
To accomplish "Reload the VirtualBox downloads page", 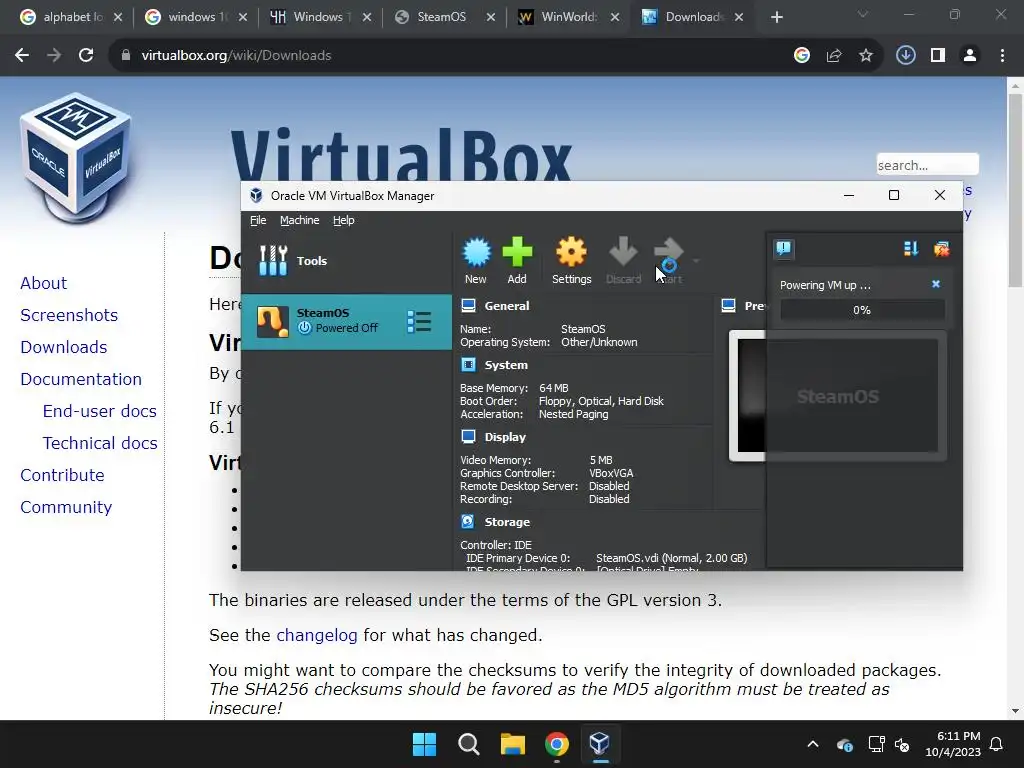I will [86, 56].
